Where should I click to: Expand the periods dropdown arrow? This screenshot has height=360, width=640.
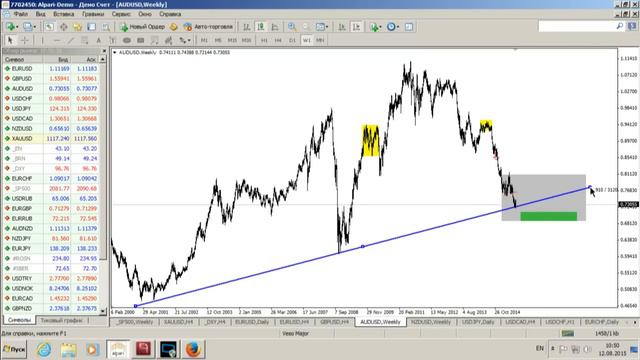pyautogui.click(x=398, y=27)
